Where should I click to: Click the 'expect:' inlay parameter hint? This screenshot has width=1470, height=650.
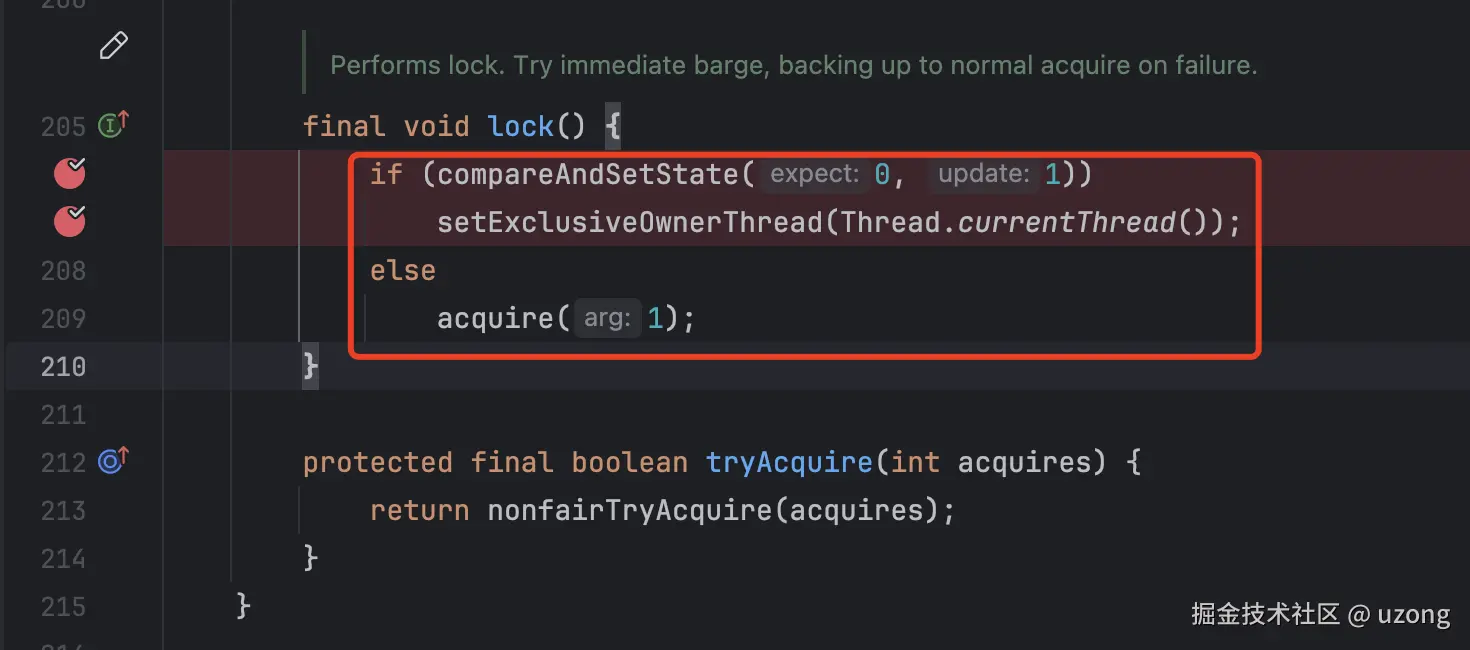(815, 175)
